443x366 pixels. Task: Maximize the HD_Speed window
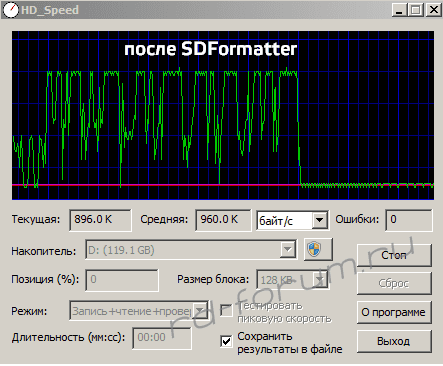click(x=416, y=10)
